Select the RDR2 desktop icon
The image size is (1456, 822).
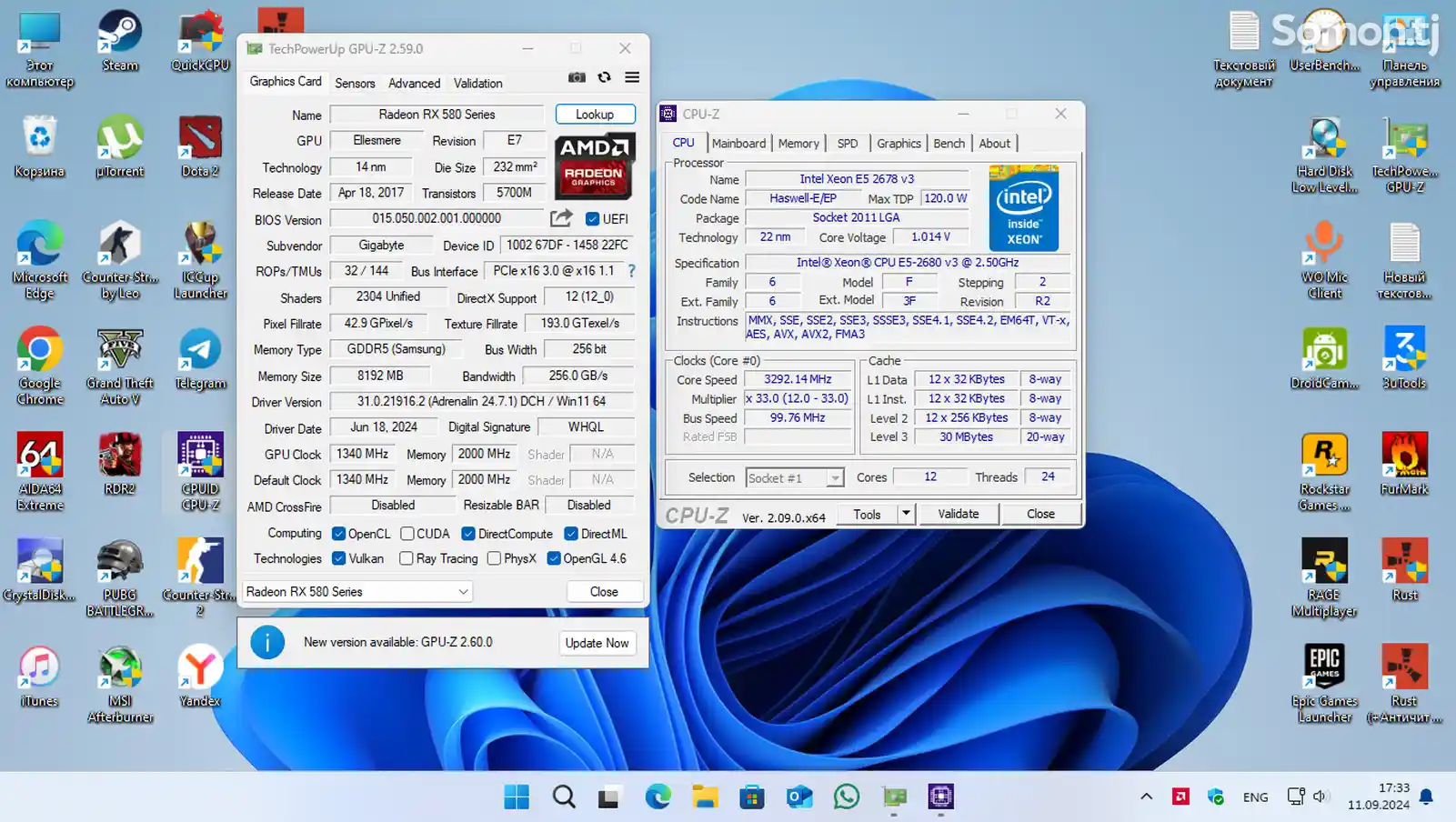tap(120, 464)
